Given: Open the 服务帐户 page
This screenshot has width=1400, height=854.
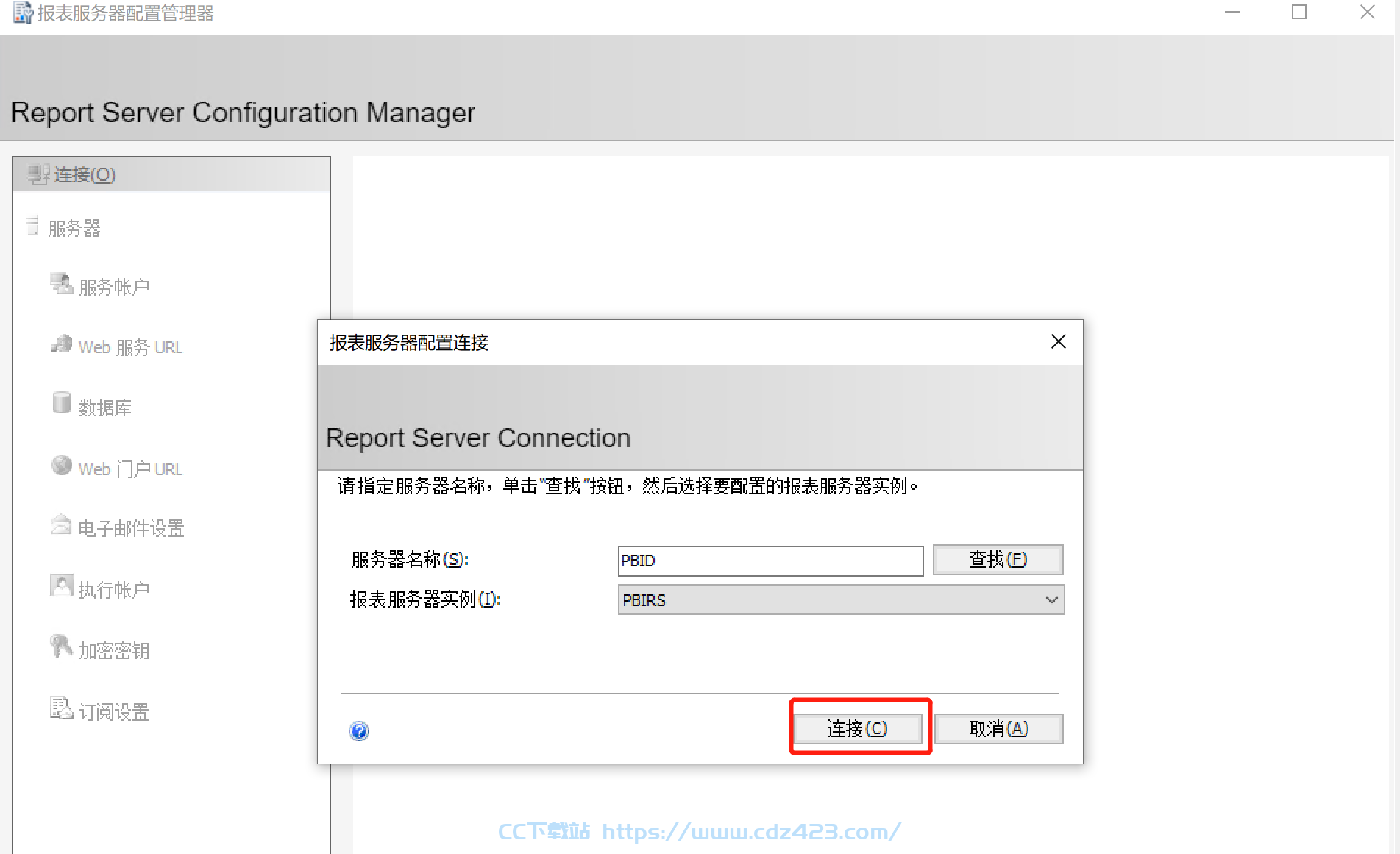Looking at the screenshot, I should click(114, 287).
